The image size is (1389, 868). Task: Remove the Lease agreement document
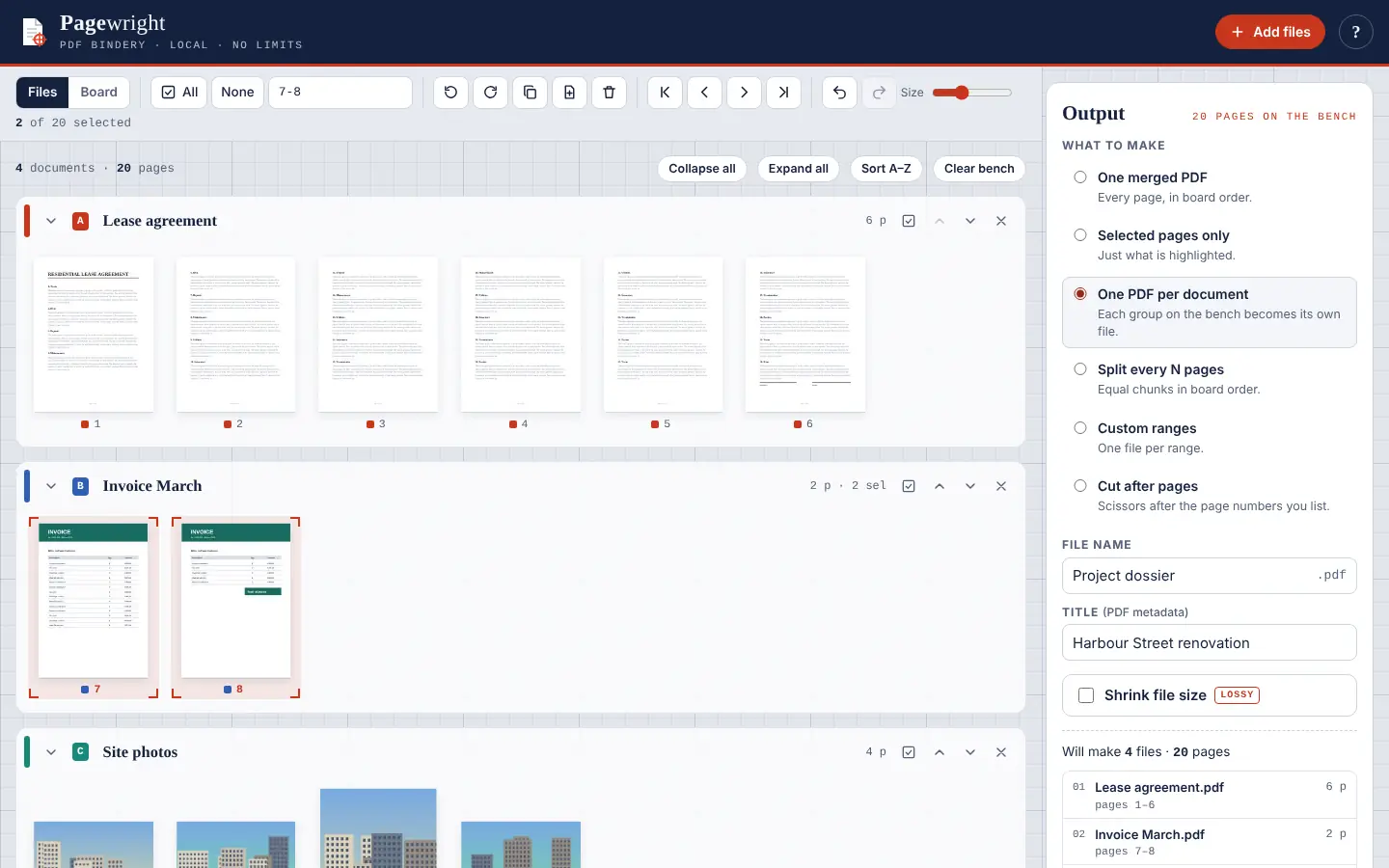pyautogui.click(x=1001, y=221)
